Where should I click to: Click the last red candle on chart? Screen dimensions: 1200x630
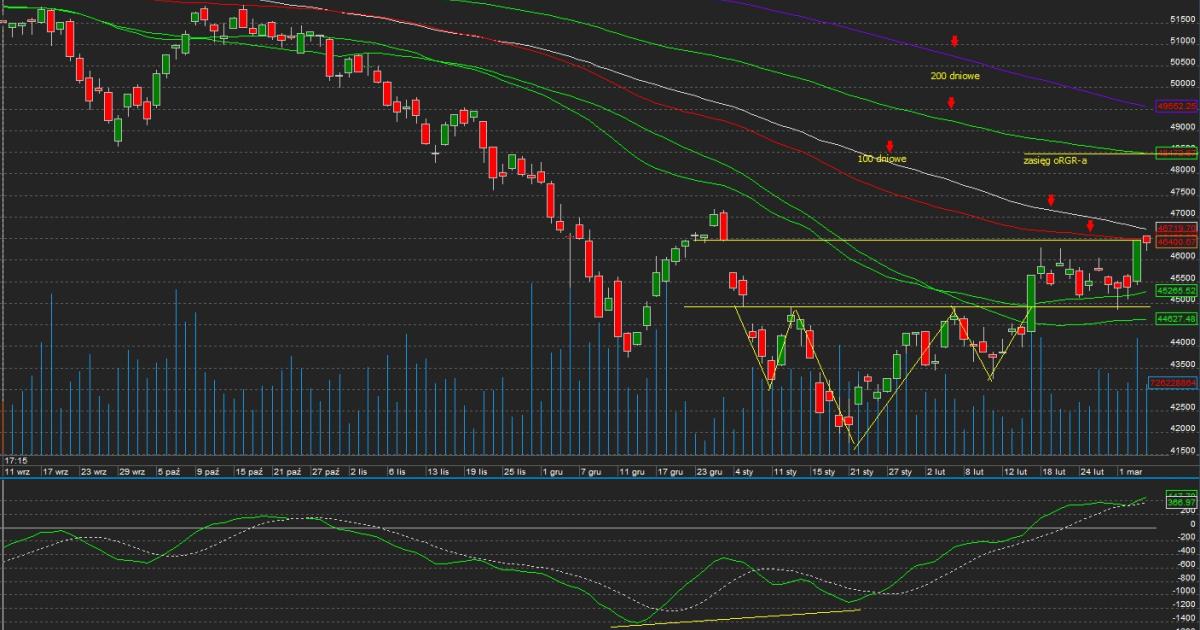1146,238
